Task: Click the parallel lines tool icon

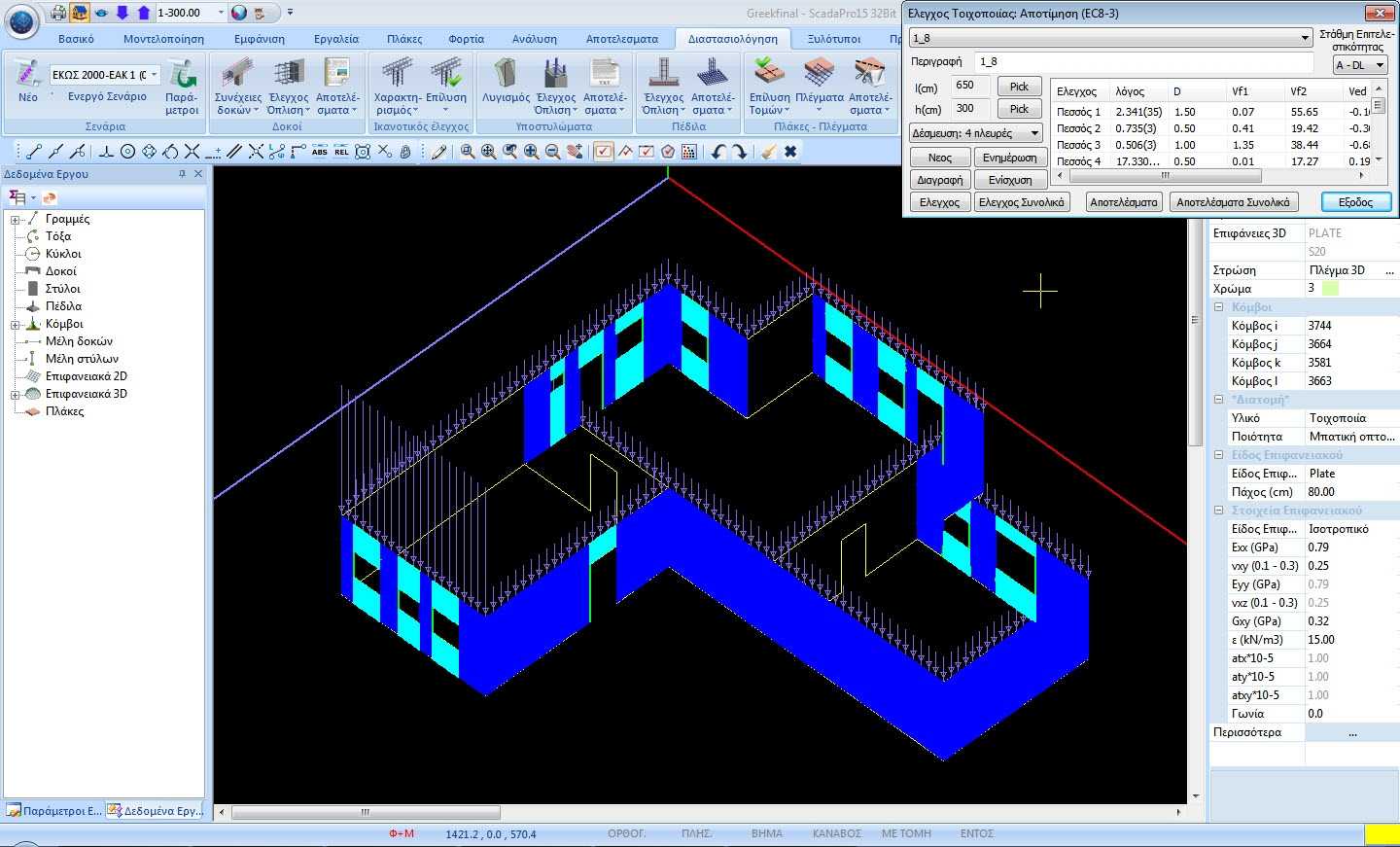Action: [x=234, y=151]
